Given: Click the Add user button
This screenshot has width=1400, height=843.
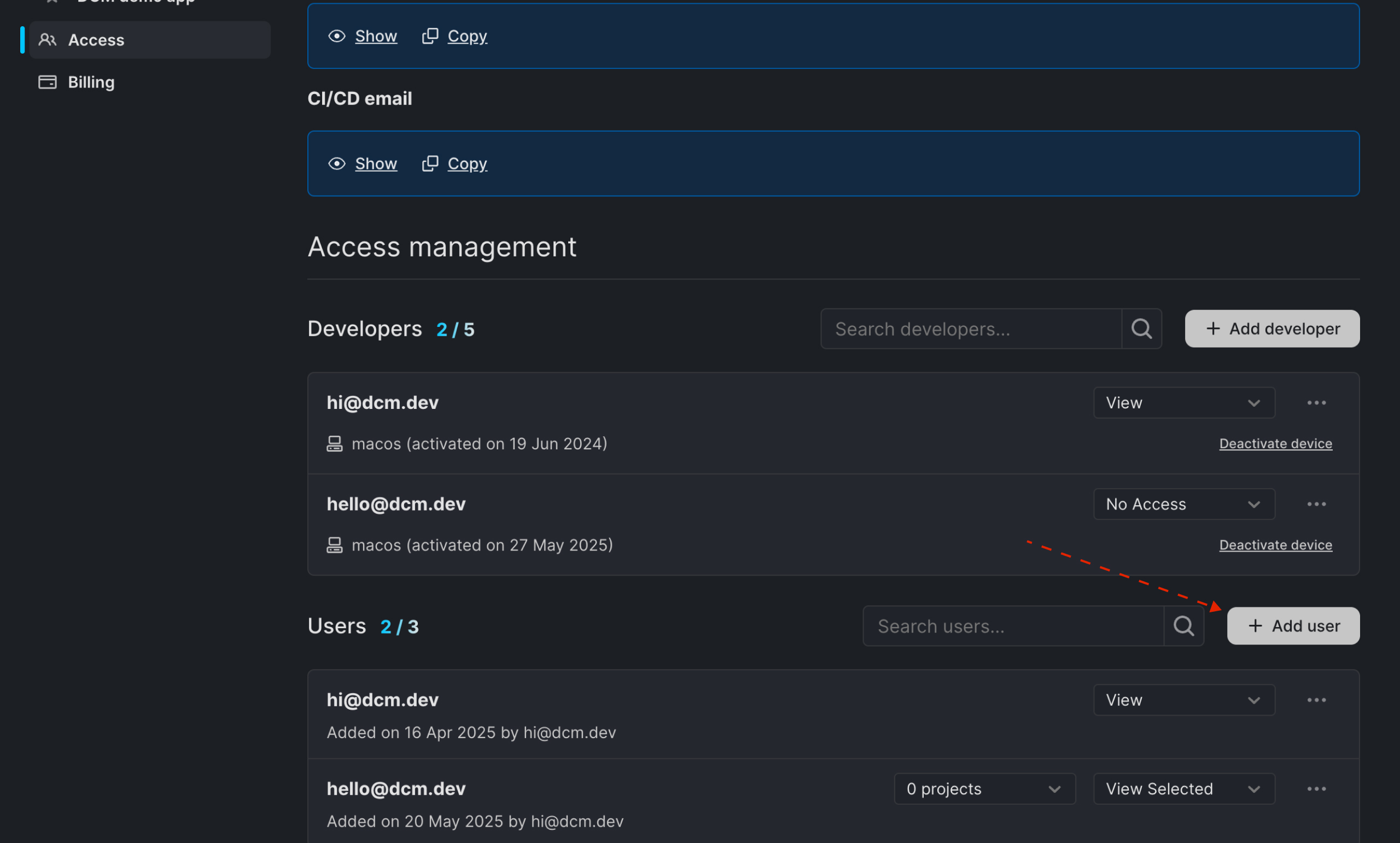Looking at the screenshot, I should (1293, 625).
